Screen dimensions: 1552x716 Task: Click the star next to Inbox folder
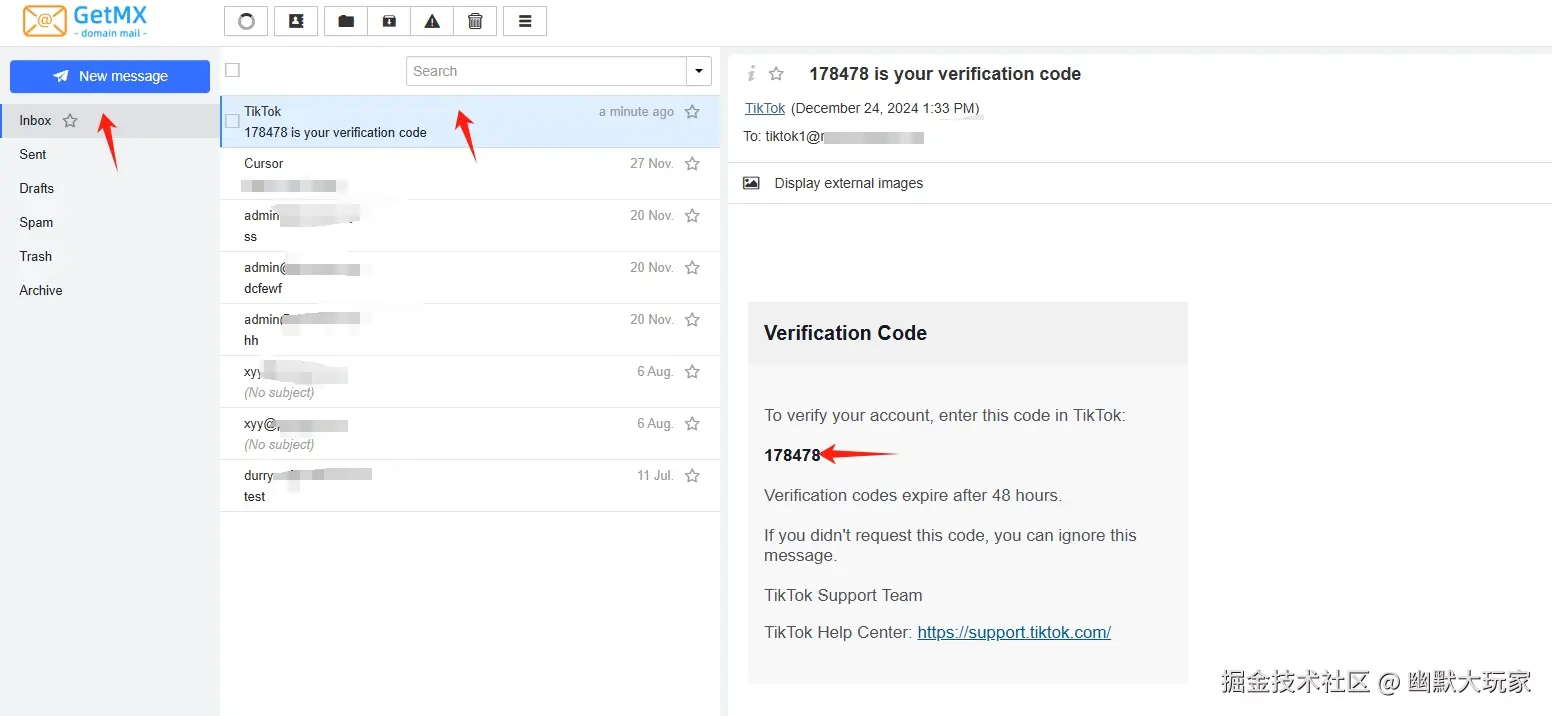[70, 121]
